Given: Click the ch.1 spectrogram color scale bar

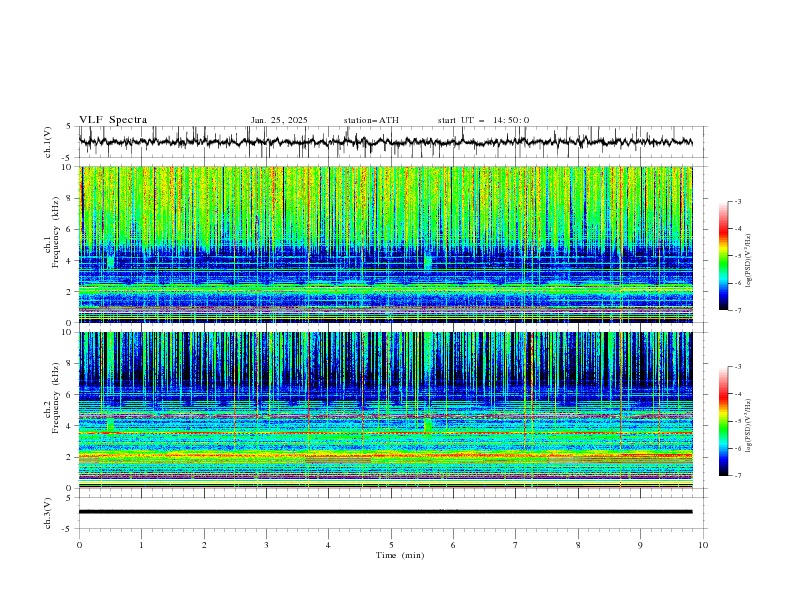Looking at the screenshot, I should point(723,256).
